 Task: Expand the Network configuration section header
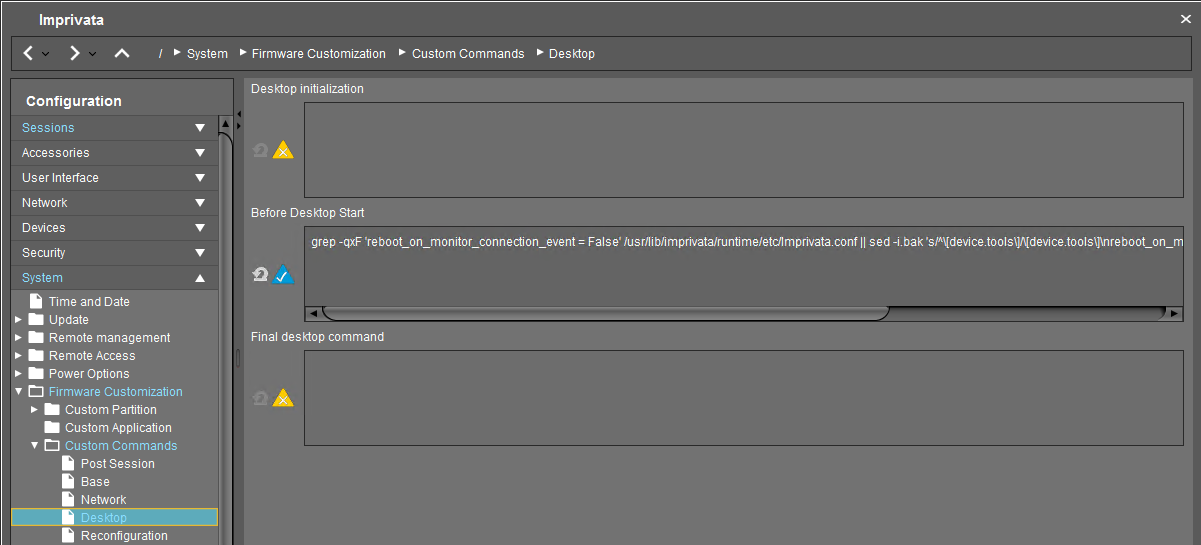pos(115,203)
